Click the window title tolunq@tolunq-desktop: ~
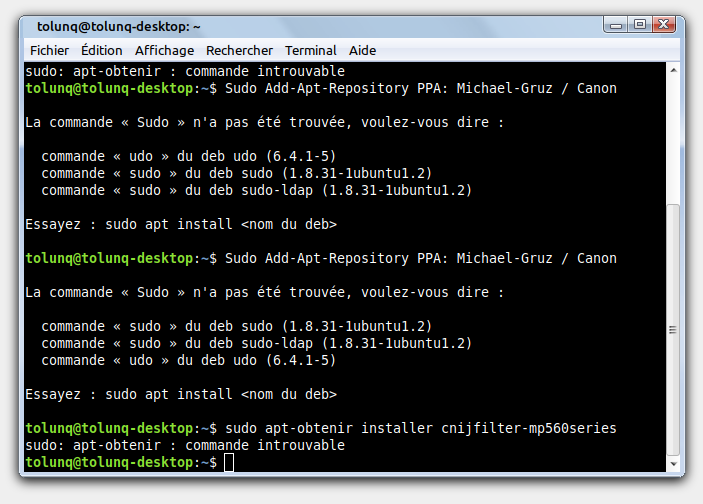703x504 pixels. (x=119, y=27)
